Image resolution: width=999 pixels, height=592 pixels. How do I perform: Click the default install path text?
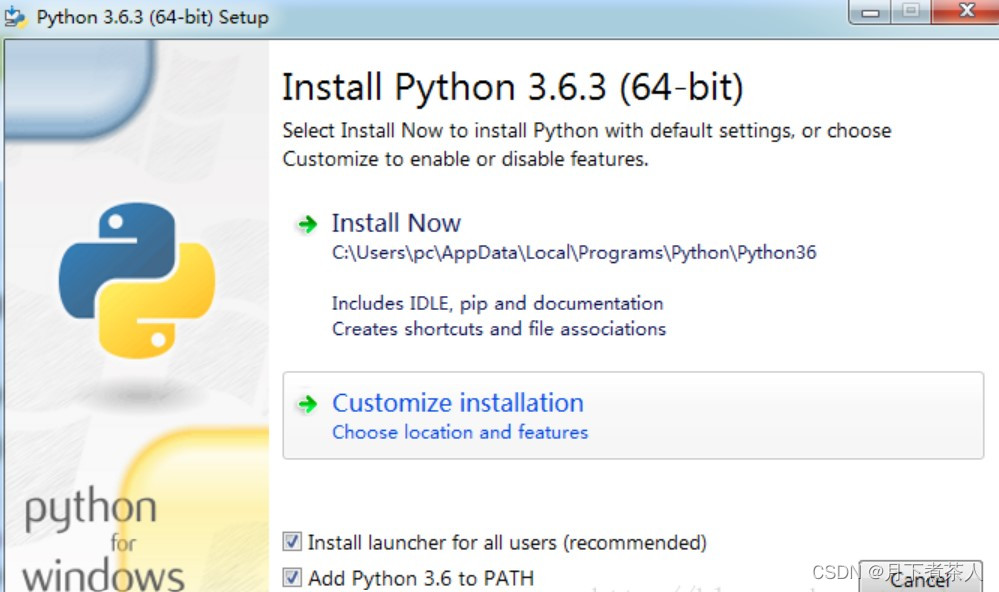click(573, 253)
